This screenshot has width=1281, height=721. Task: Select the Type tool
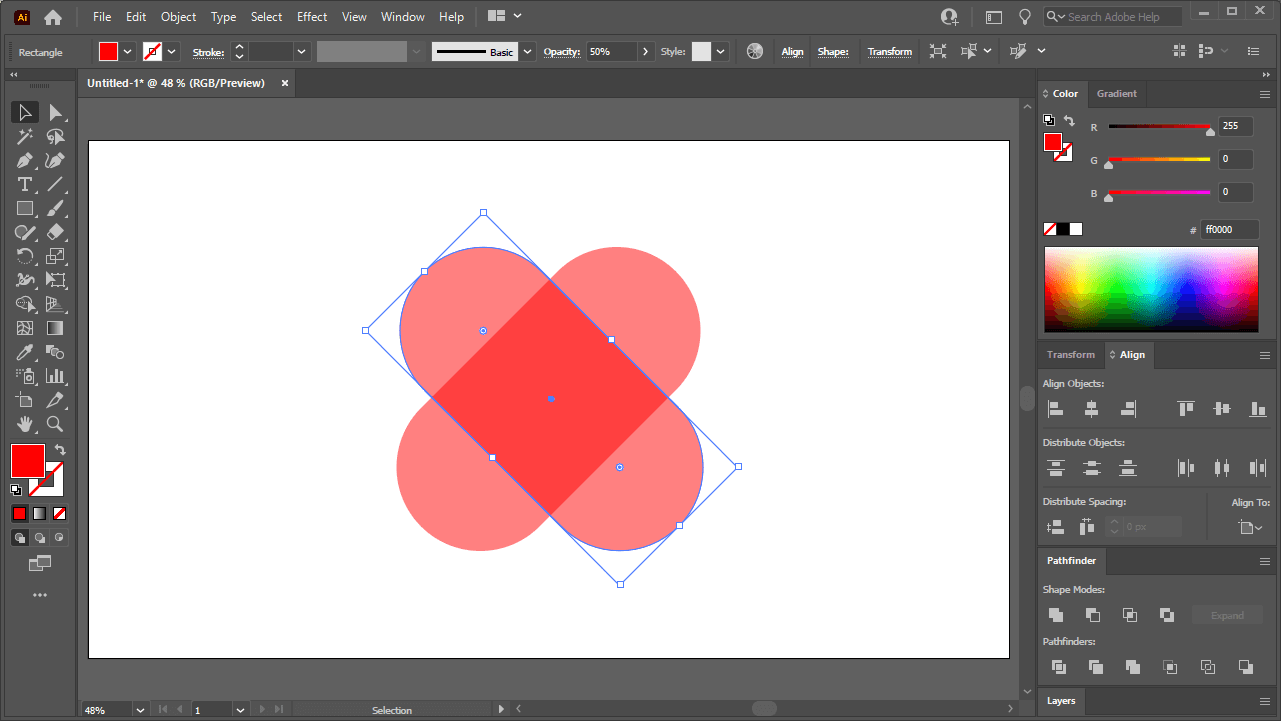(25, 184)
